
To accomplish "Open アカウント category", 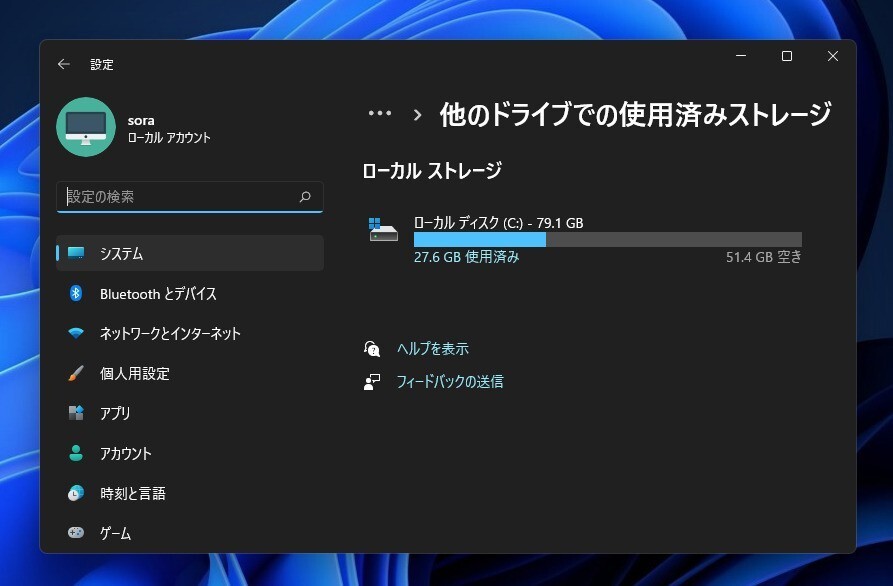I will [190, 453].
